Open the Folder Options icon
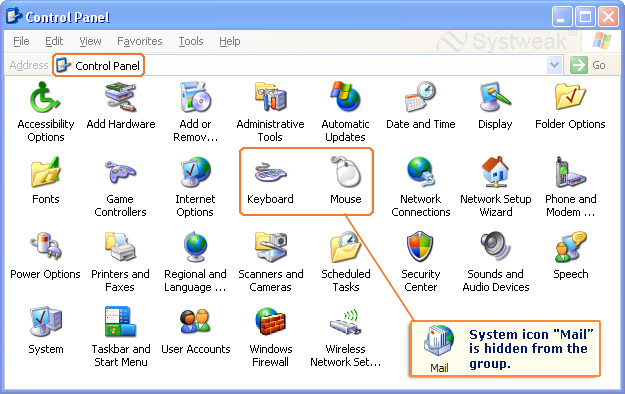 click(570, 97)
